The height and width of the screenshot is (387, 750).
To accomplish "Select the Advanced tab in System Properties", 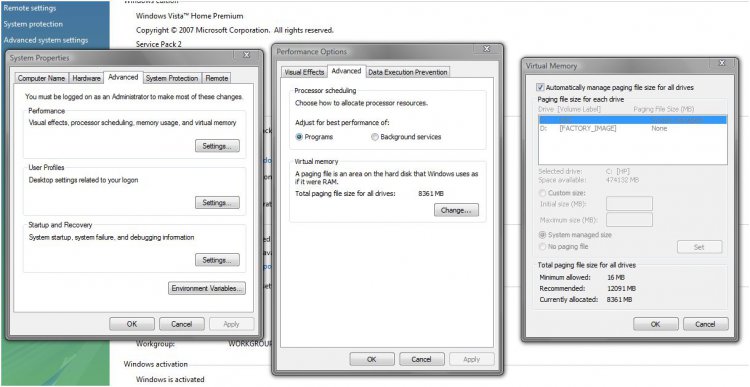I will pos(123,77).
